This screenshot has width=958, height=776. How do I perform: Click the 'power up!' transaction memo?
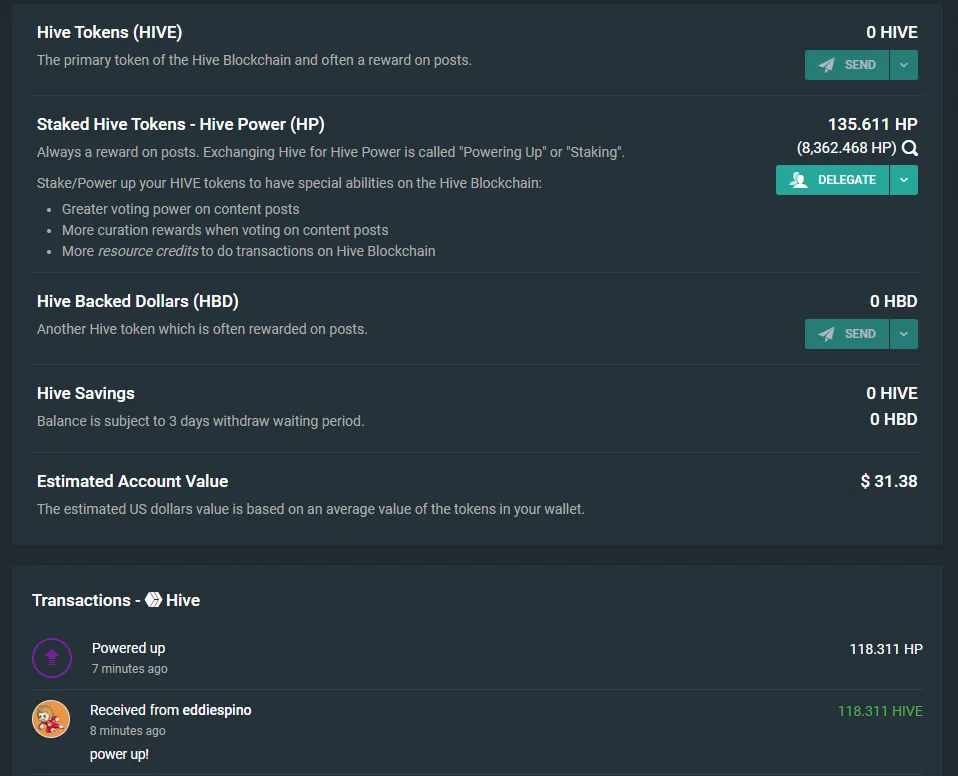pyautogui.click(x=119, y=754)
